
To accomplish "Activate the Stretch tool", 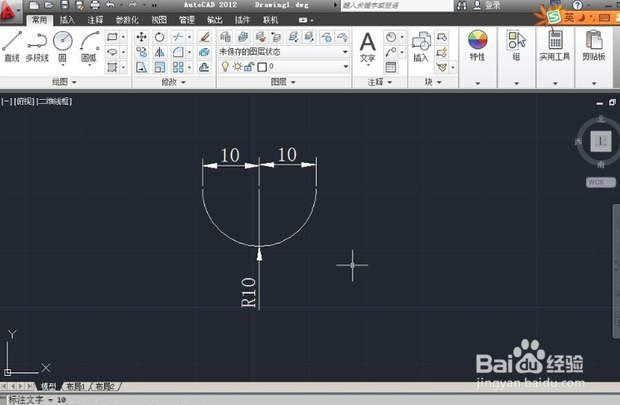I will [141, 67].
